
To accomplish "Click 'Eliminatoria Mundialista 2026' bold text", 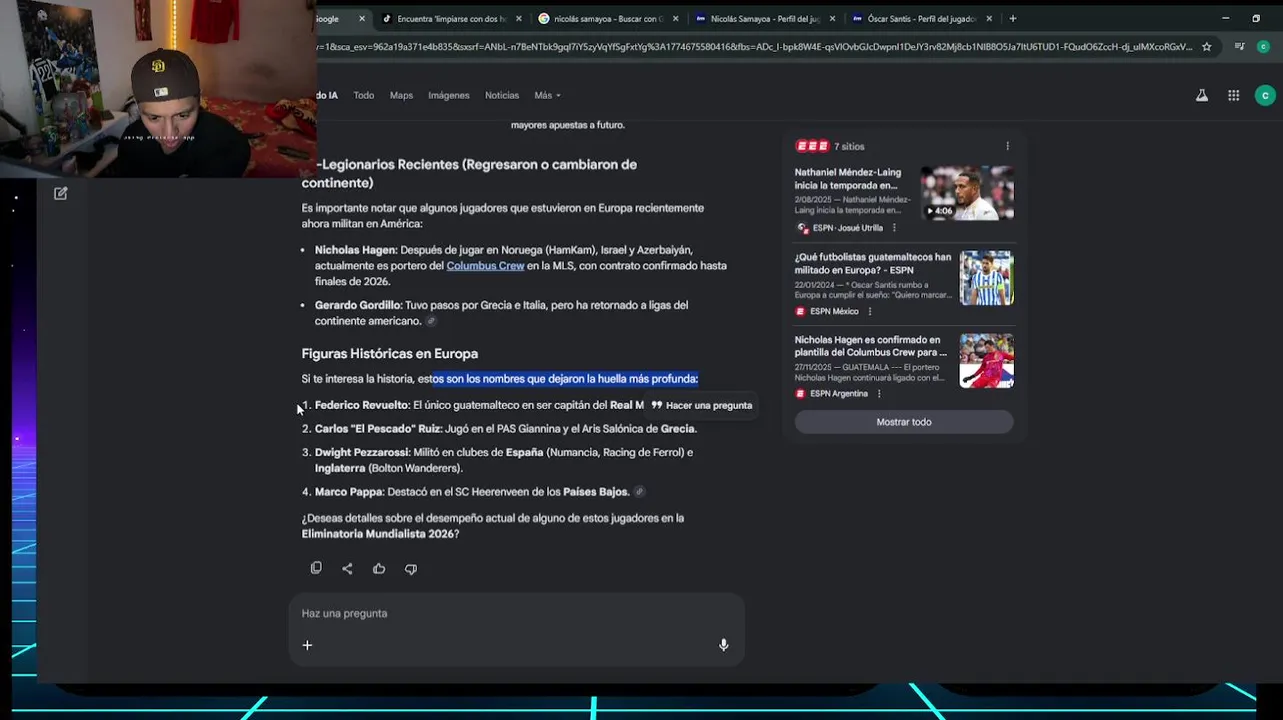I will [x=377, y=534].
